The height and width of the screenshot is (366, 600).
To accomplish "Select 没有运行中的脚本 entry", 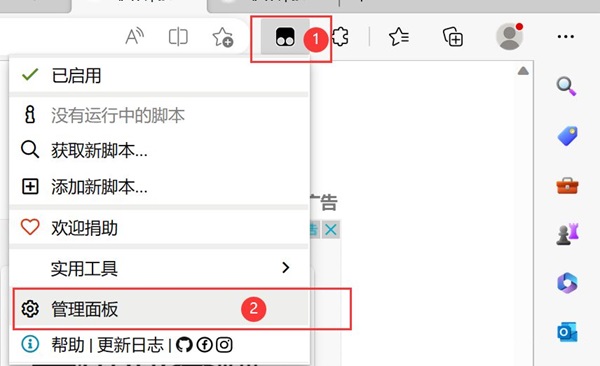I will point(158,115).
